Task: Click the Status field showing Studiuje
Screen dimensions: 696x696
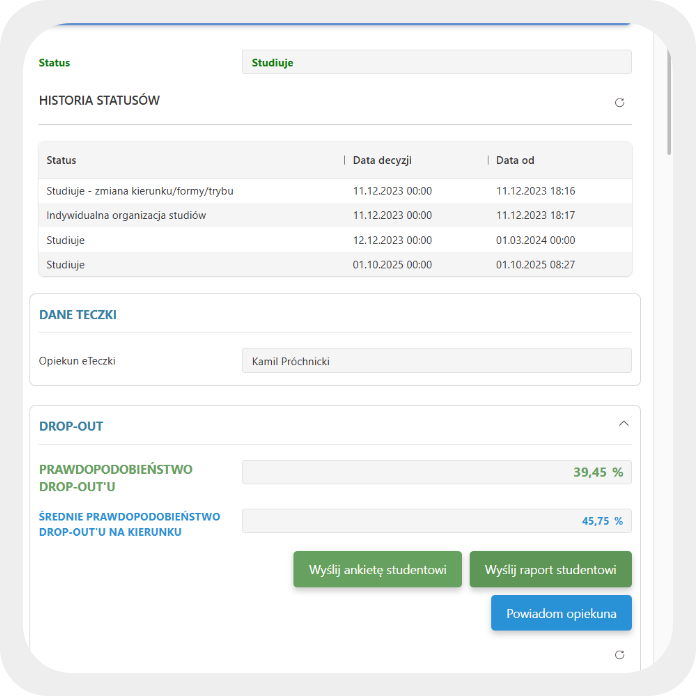Action: (436, 62)
